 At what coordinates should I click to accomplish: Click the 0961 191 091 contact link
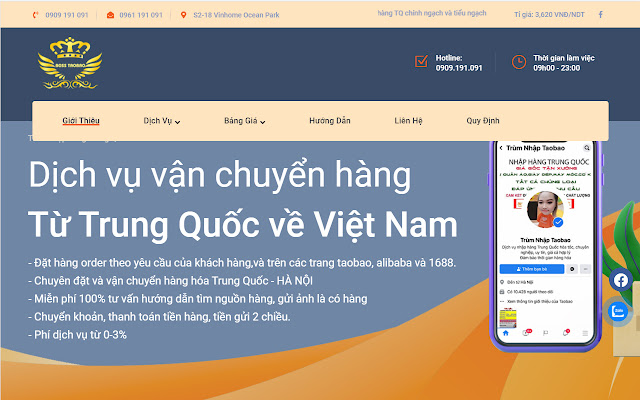[x=141, y=15]
